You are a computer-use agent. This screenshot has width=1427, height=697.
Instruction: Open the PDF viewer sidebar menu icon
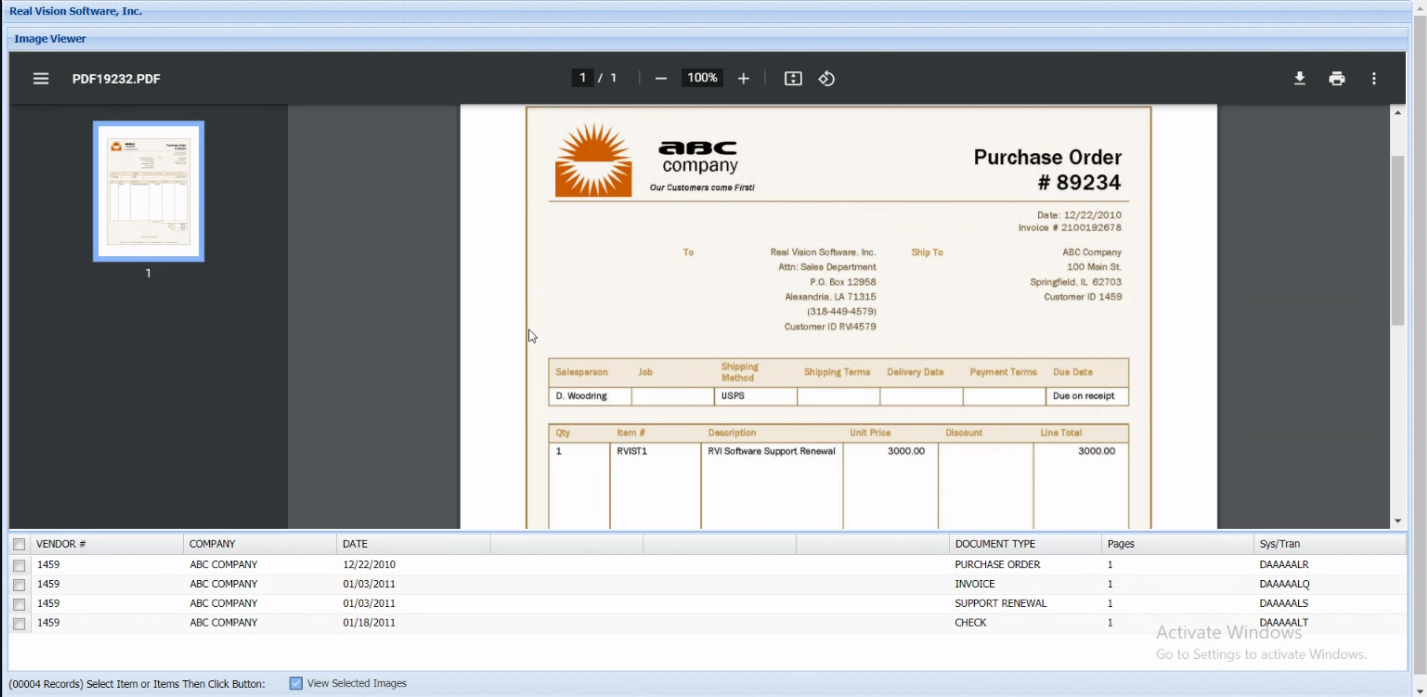[41, 79]
